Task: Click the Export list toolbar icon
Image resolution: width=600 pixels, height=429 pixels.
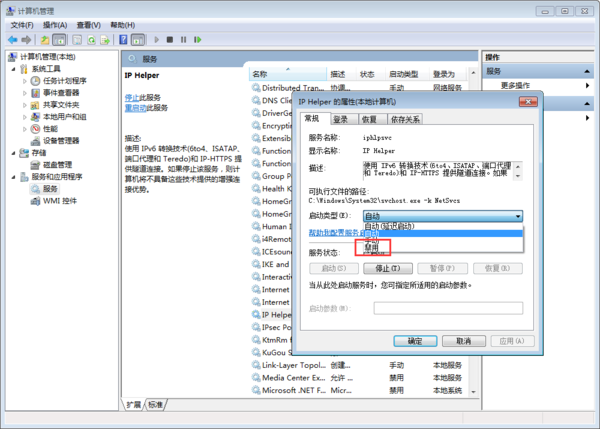Action: [105, 39]
